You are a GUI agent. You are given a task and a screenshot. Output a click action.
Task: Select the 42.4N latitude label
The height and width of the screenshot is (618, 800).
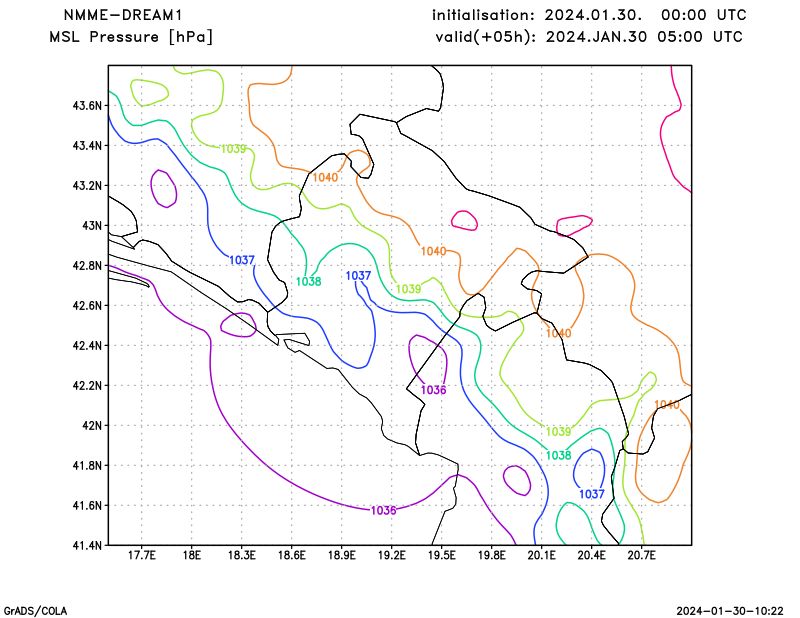(87, 345)
